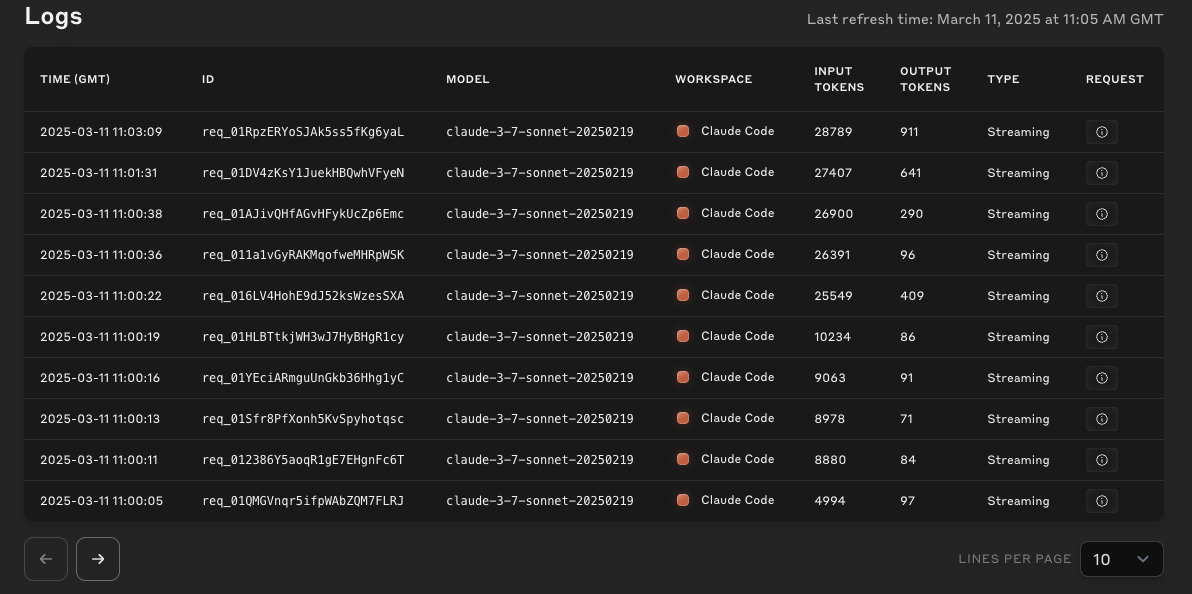Open request info for req_01DV4zKsY1JuekHBQwhVFyeN
Viewport: 1192px width, 594px height.
pyautogui.click(x=1102, y=173)
